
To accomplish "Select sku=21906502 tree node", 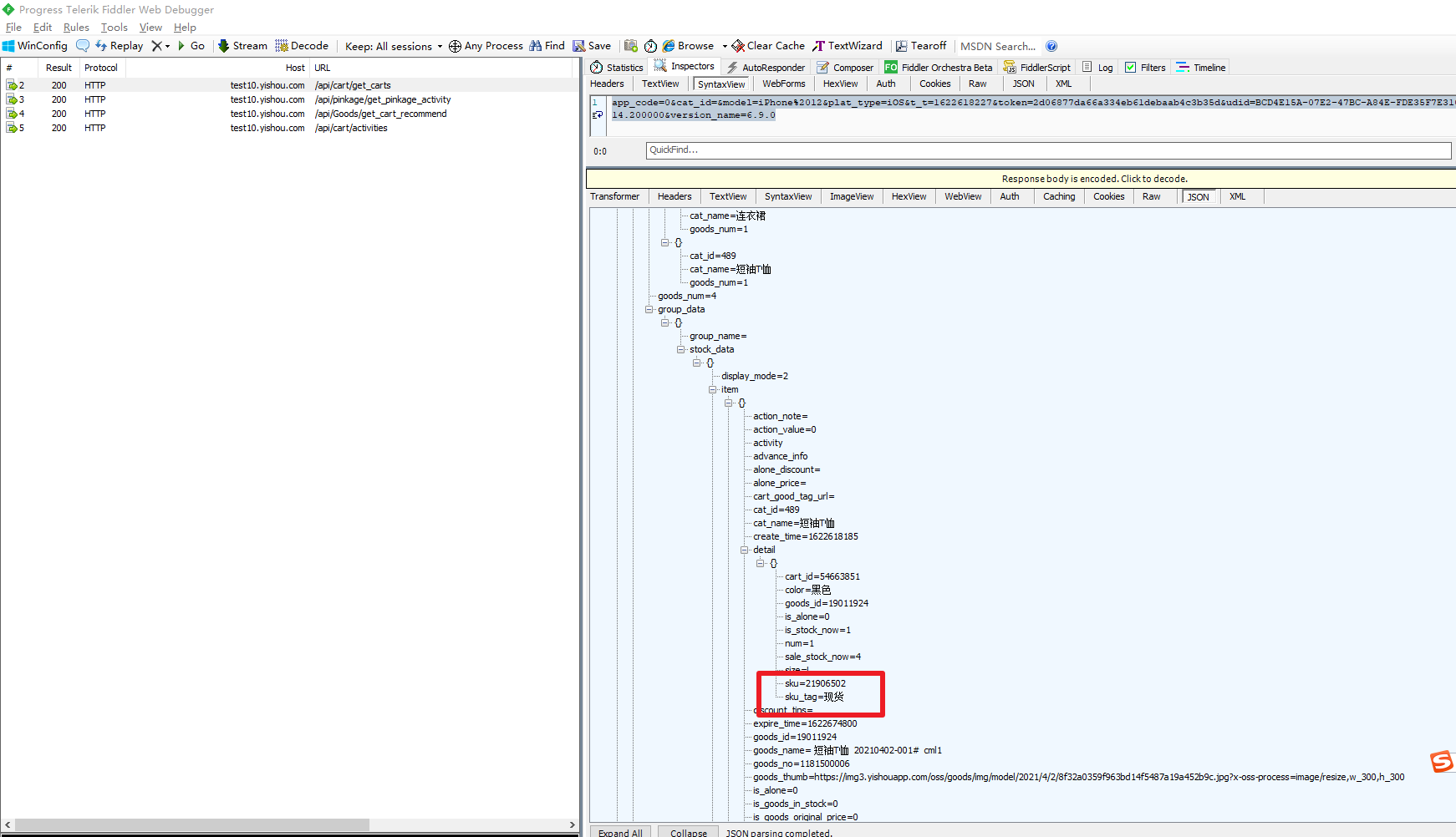I will point(815,683).
